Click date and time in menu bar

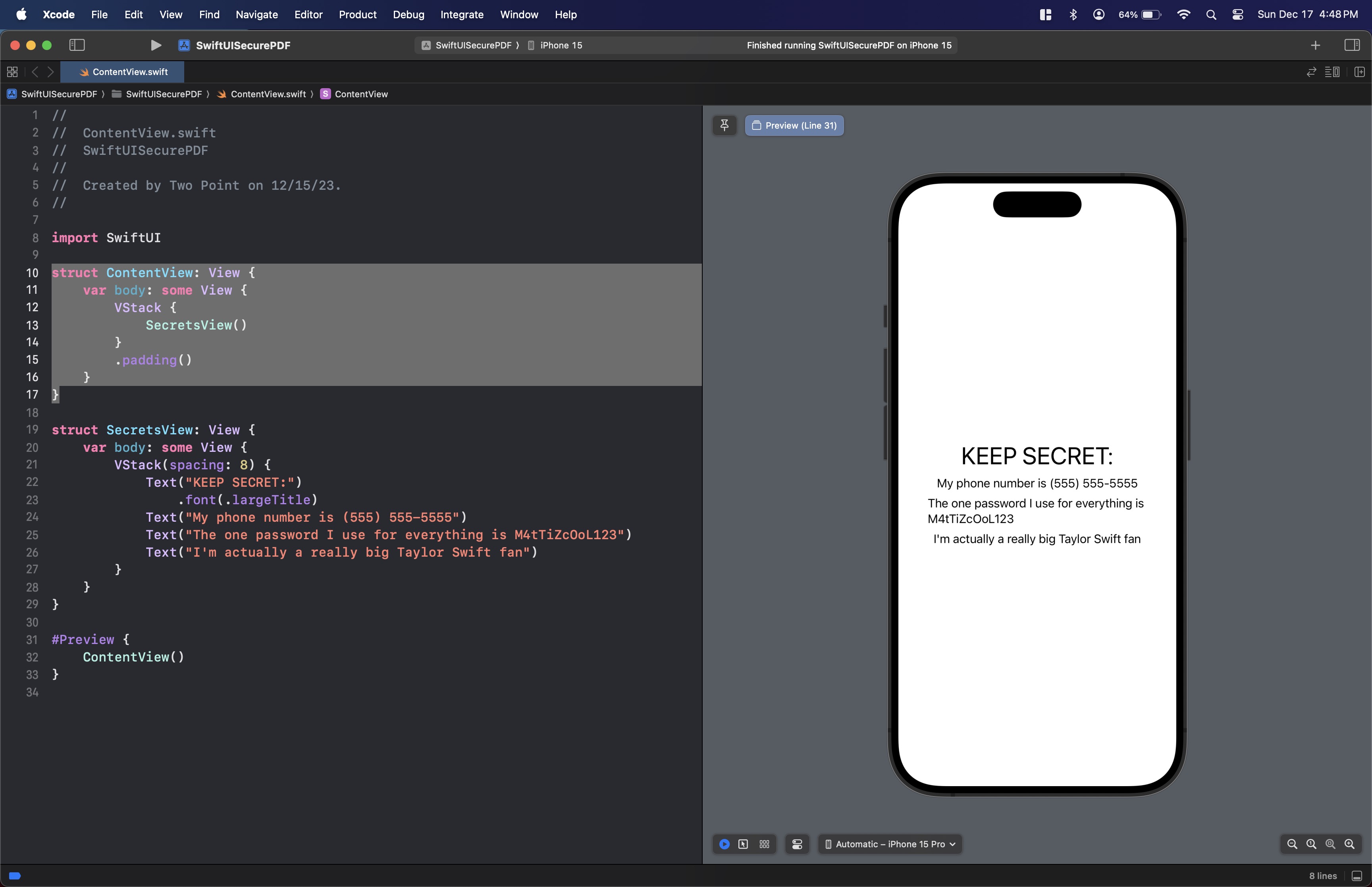(x=1308, y=14)
